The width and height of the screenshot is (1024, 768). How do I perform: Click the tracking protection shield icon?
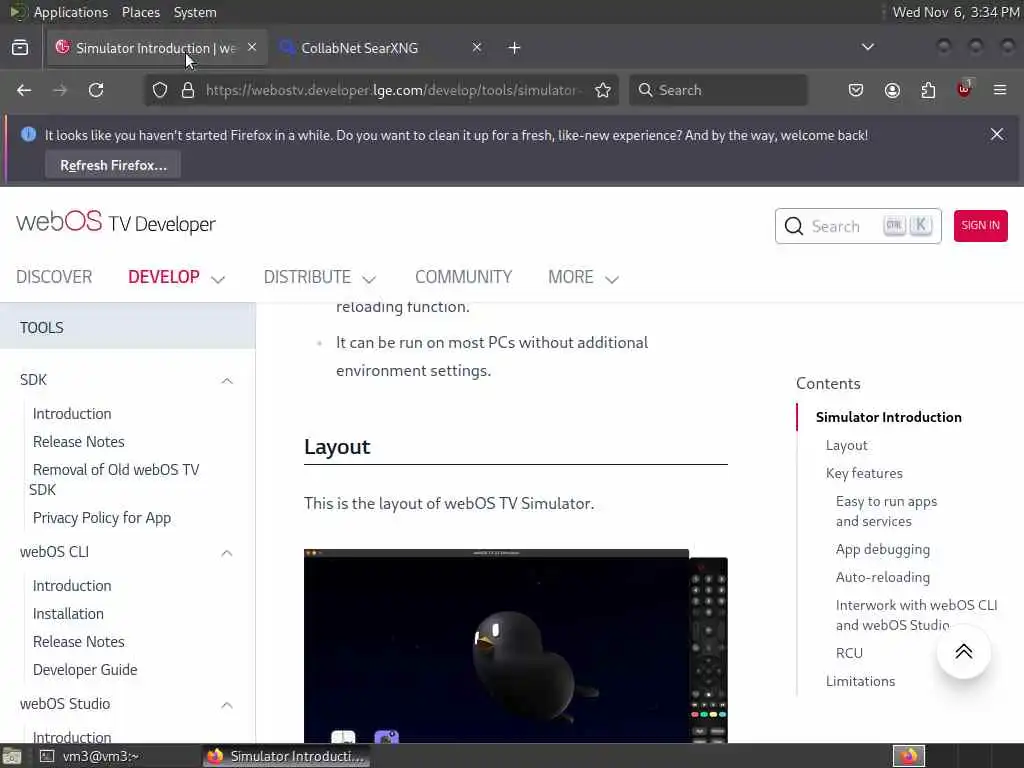click(160, 90)
